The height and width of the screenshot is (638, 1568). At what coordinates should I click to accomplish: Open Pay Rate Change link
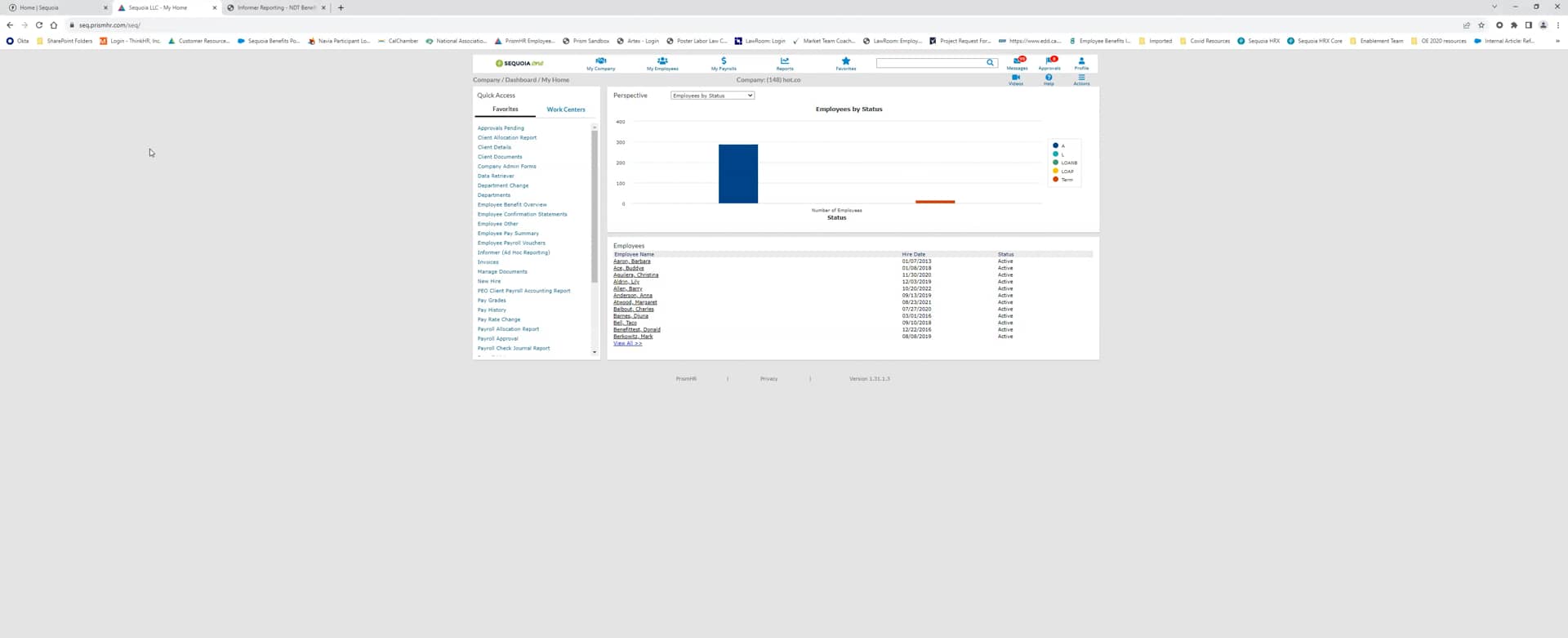tap(499, 319)
